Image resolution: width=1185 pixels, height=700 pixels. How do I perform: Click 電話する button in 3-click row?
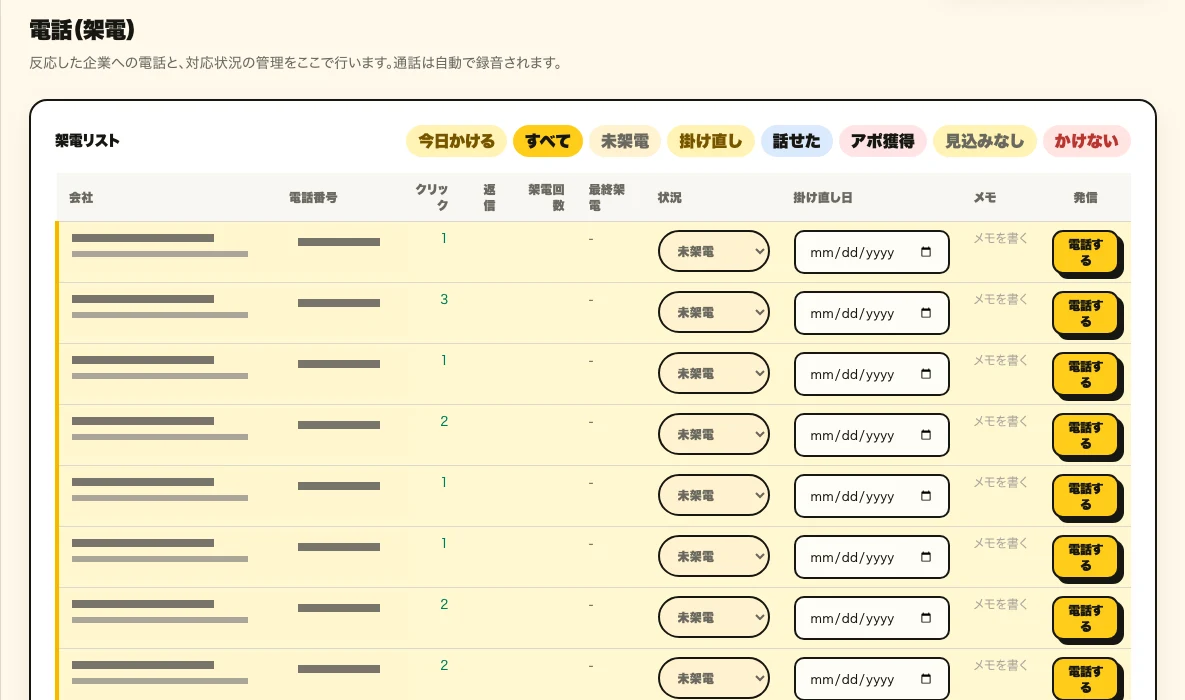(1085, 313)
